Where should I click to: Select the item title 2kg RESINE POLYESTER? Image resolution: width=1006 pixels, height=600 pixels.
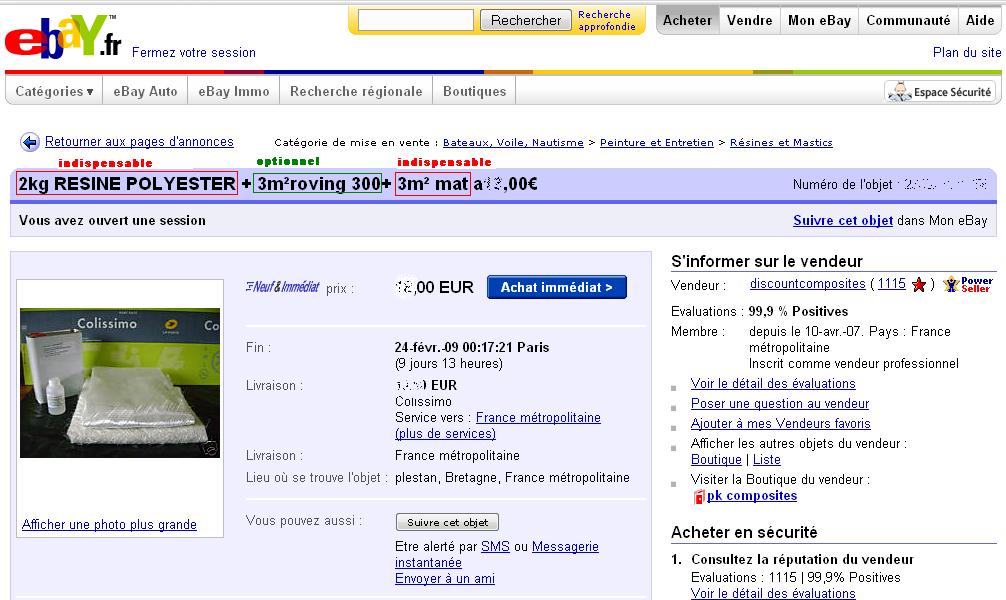(127, 184)
